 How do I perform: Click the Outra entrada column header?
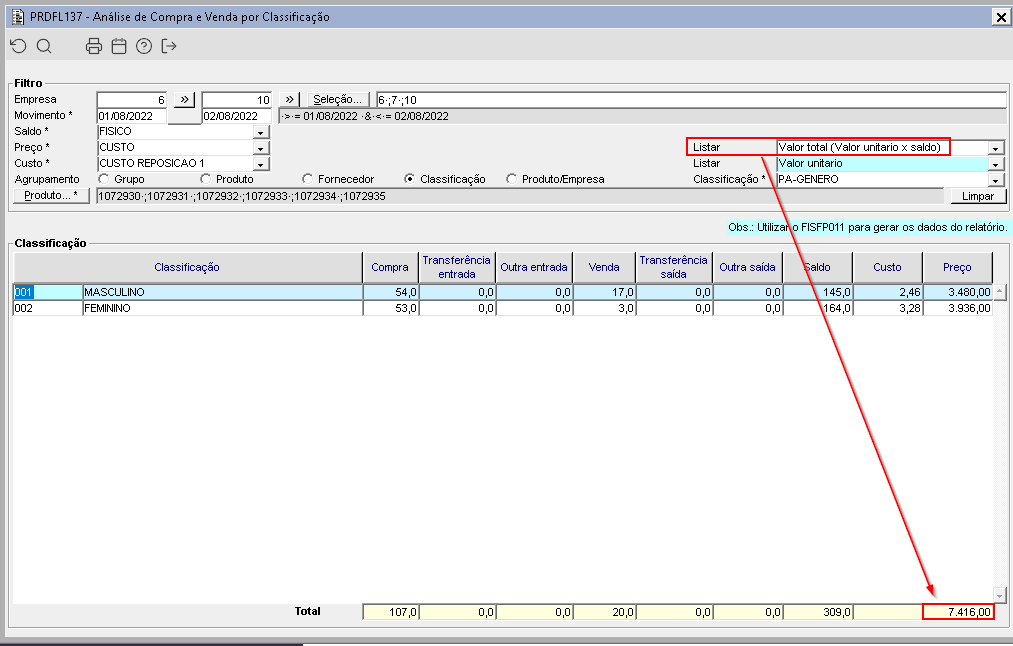534,267
